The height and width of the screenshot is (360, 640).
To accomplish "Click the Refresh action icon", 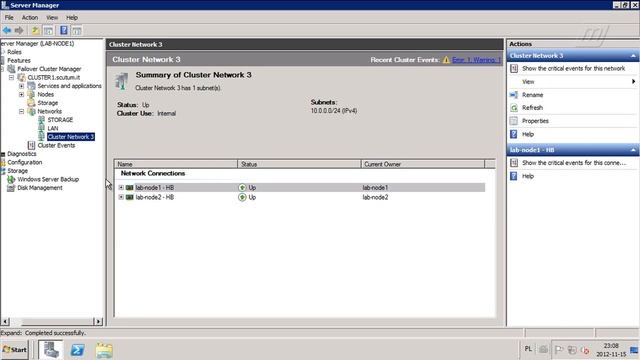I will (514, 108).
